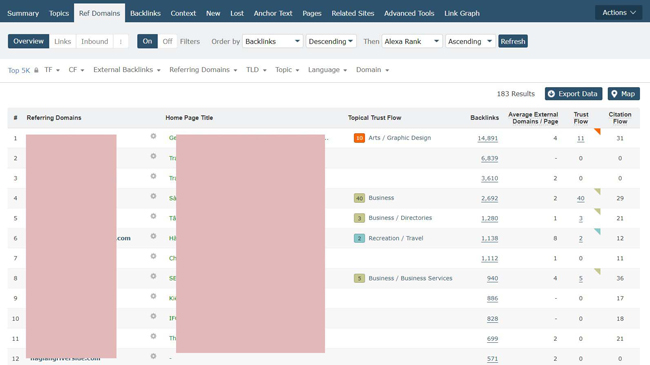Switch to Inbound view

95,41
